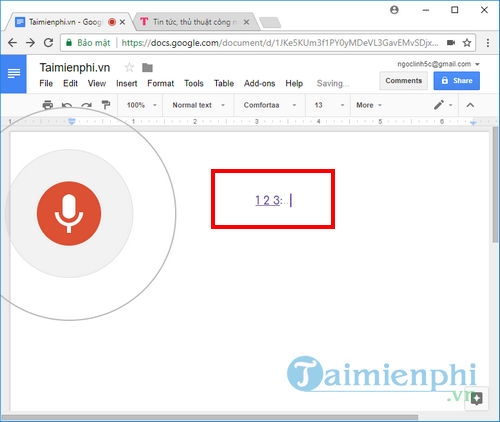Open the font size 13 dropdown
Image resolution: width=500 pixels, height=422 pixels.
[329, 105]
